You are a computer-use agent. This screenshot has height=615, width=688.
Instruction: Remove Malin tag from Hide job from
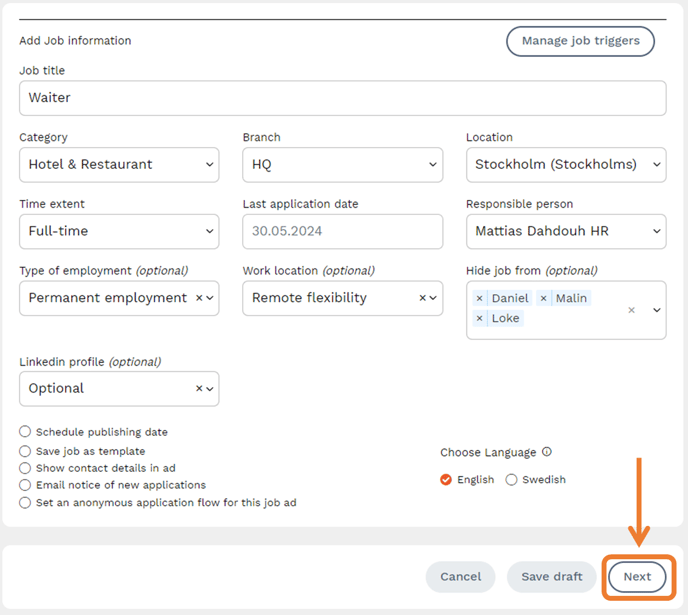pos(543,298)
